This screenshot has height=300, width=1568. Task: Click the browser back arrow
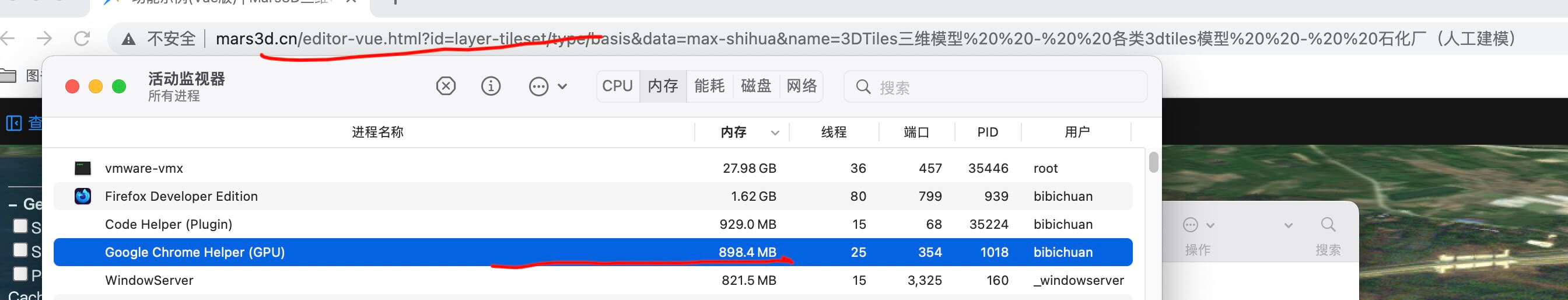(9, 39)
